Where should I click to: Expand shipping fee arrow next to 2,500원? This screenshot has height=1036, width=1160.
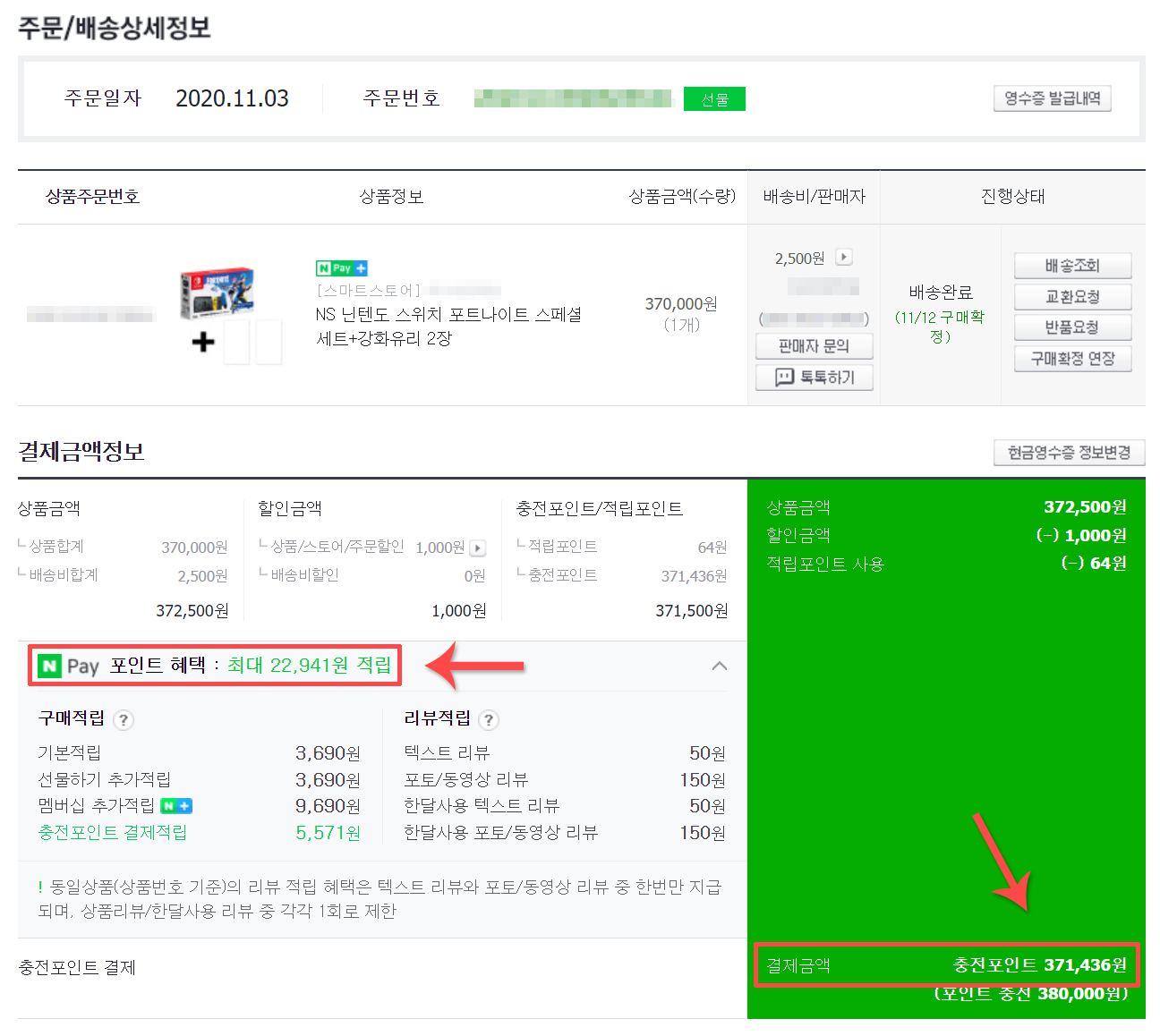[x=844, y=257]
